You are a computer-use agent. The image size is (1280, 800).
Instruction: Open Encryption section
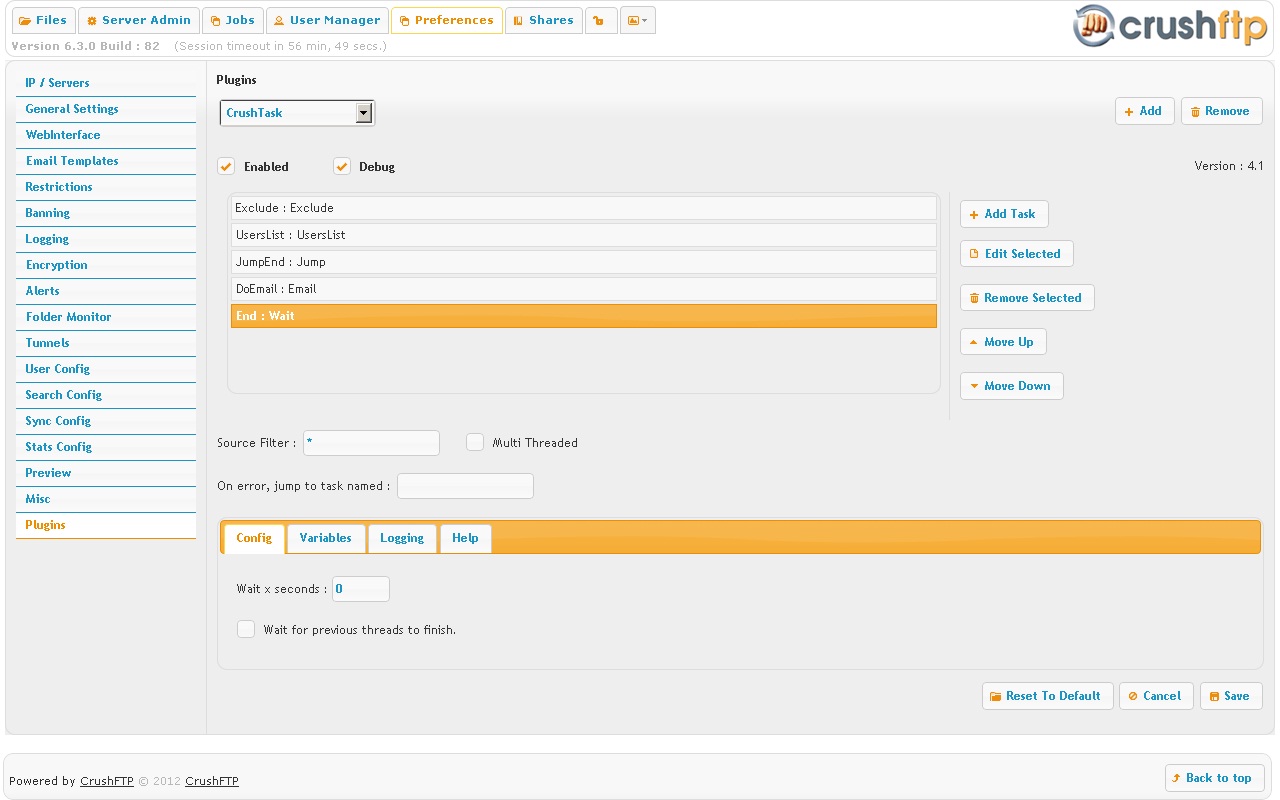point(106,265)
